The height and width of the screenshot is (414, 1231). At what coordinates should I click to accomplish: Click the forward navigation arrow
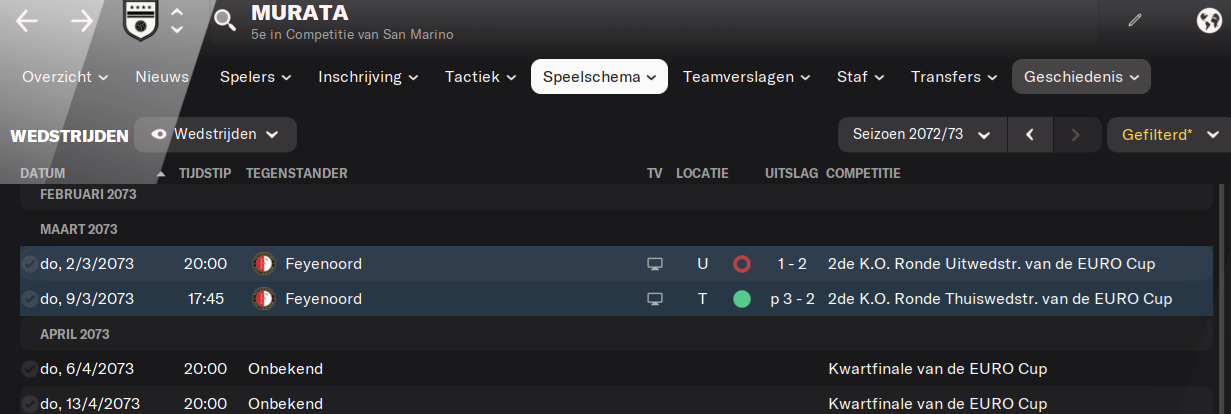point(82,20)
